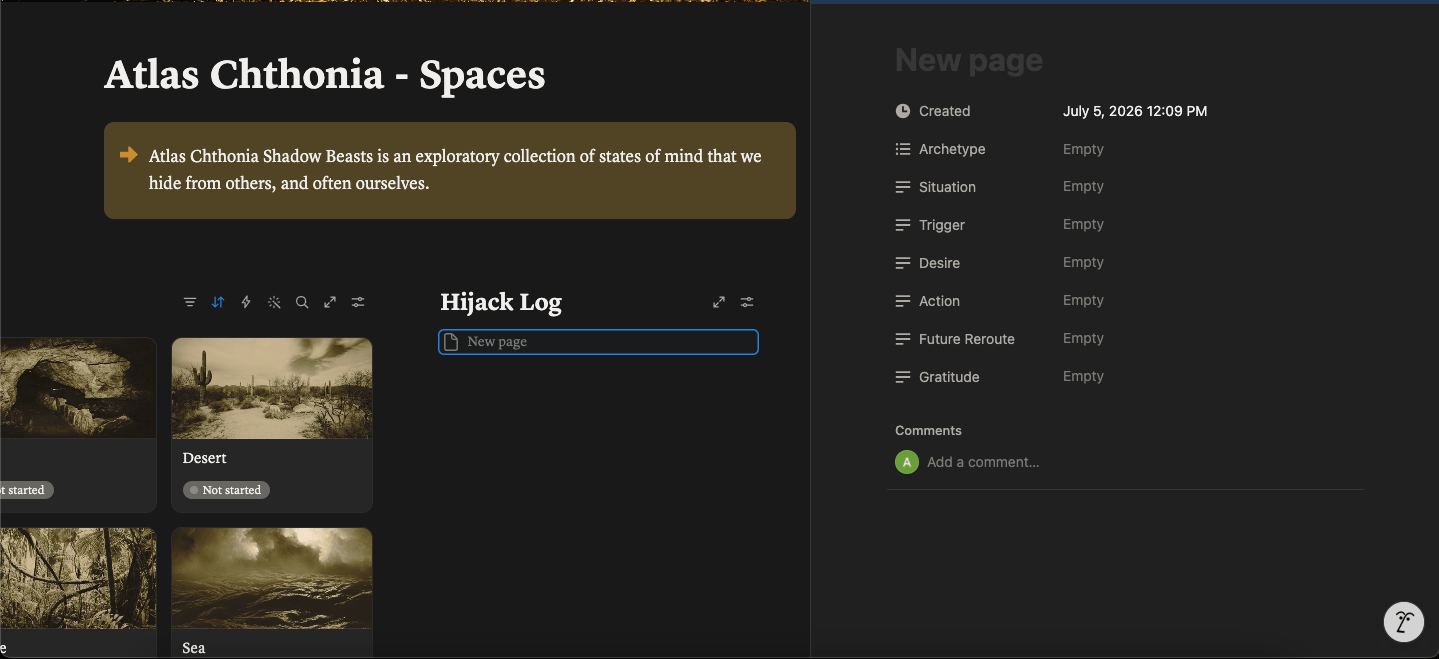Viewport: 1439px width, 659px height.
Task: Click the orange arrow callout icon
Action: tap(128, 154)
